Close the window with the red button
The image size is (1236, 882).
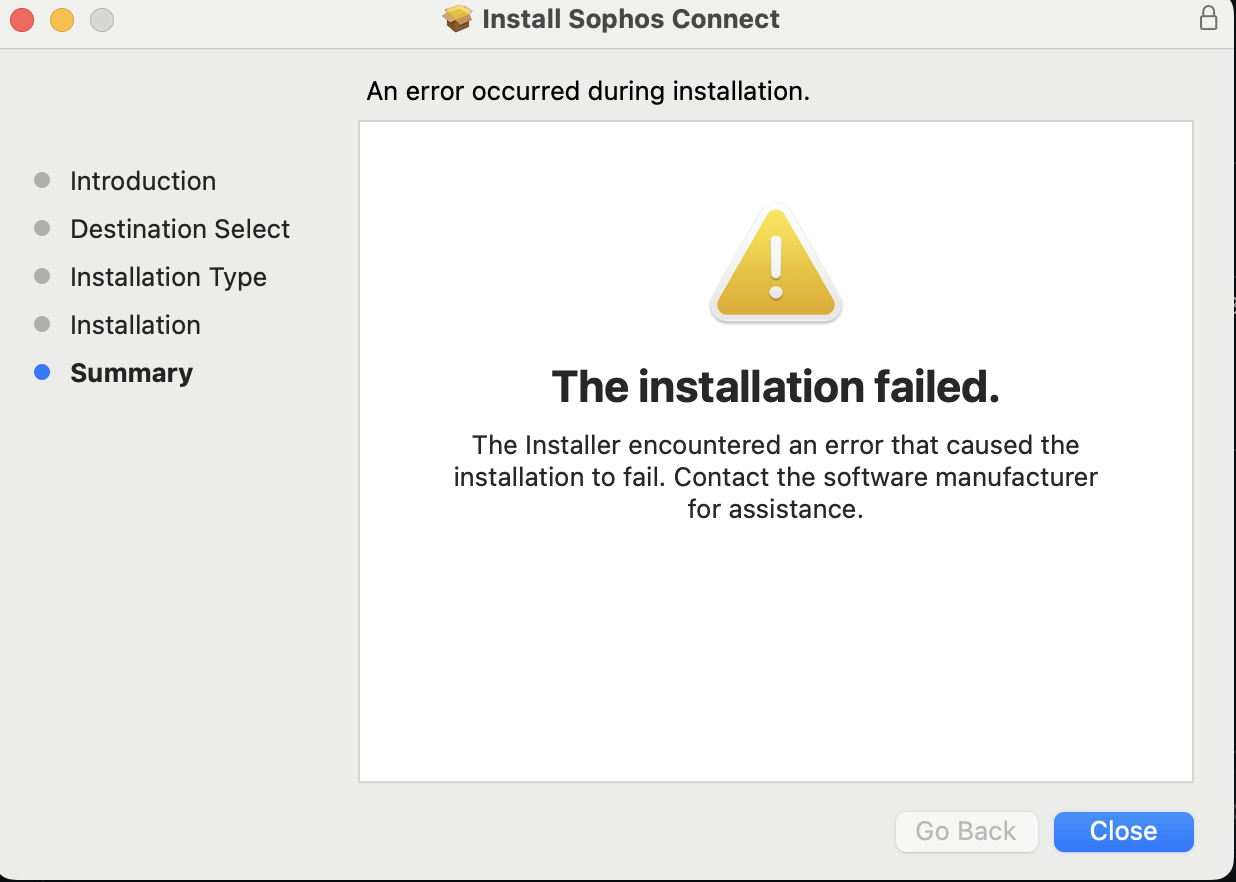(x=22, y=19)
